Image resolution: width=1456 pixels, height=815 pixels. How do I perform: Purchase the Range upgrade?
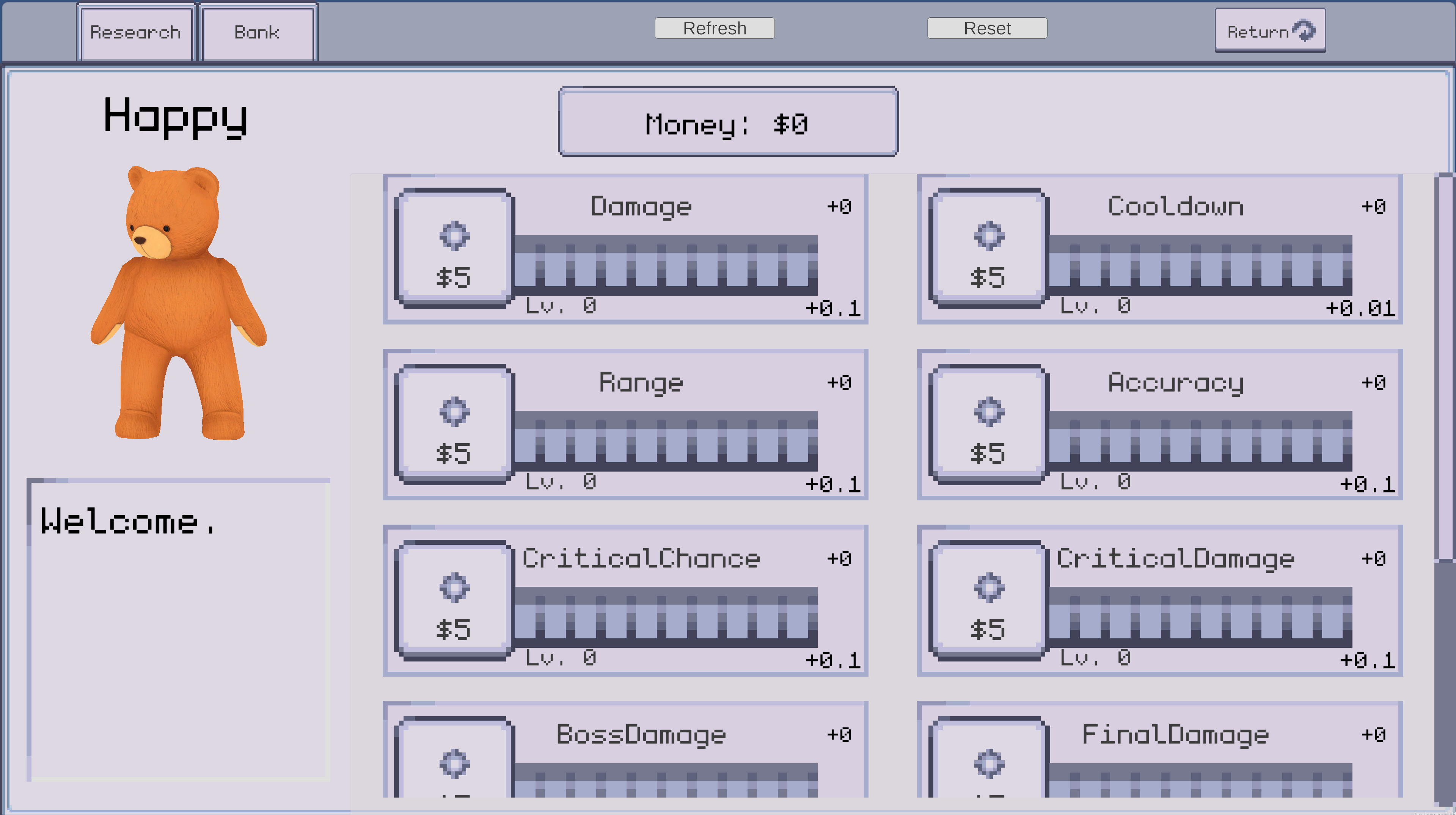click(454, 425)
